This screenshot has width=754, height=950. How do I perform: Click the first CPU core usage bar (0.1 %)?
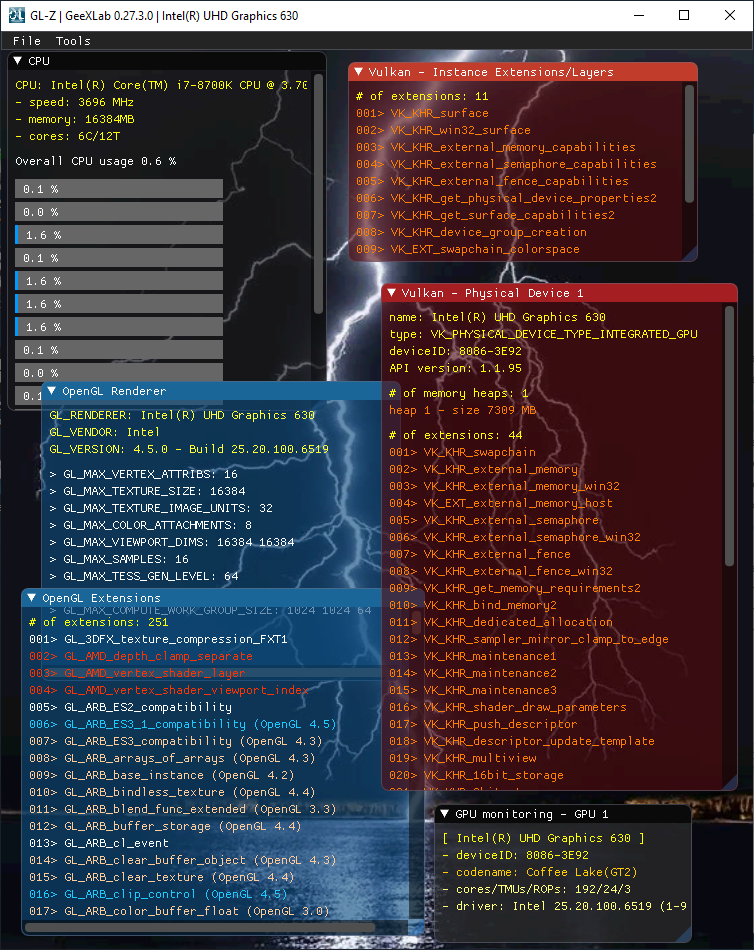point(119,189)
